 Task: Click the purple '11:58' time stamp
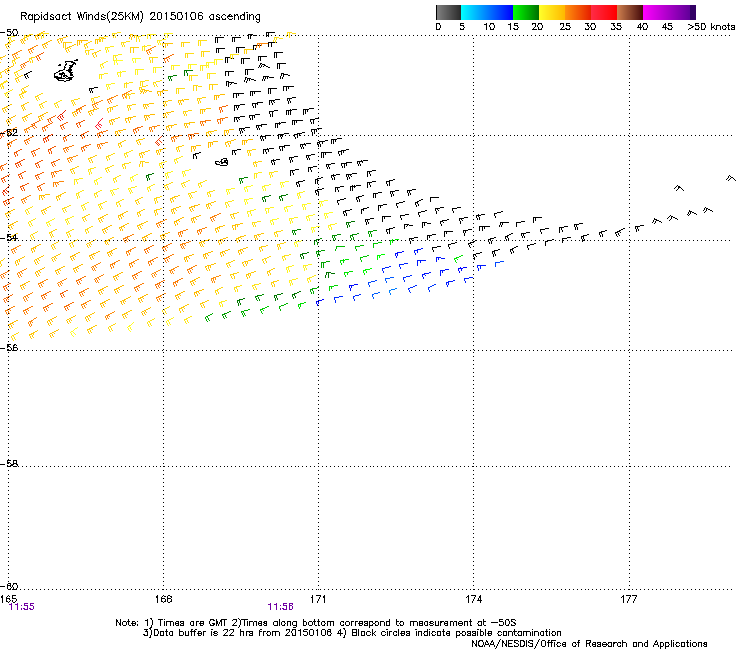tap(280, 607)
